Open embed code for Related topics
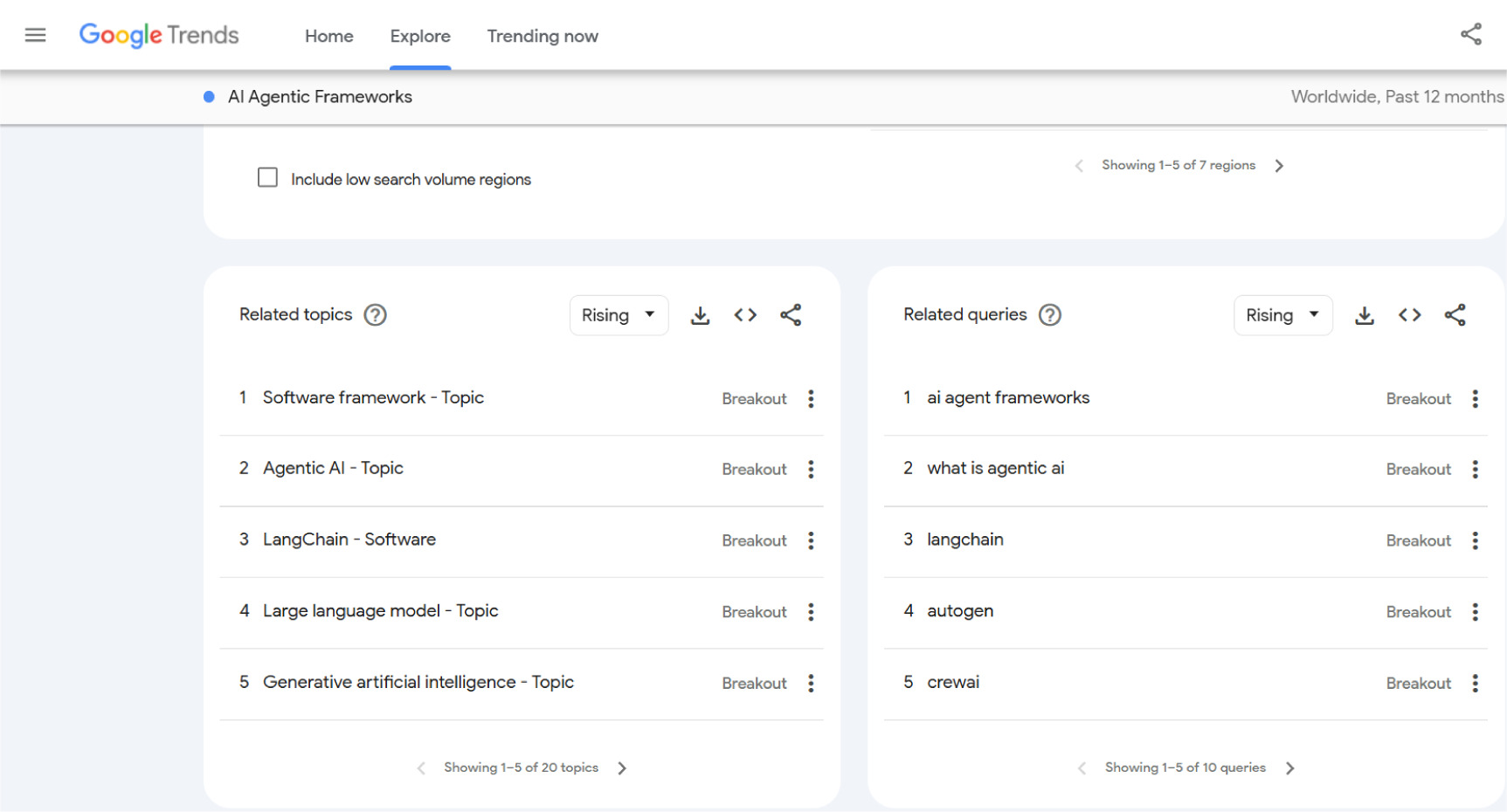 tap(745, 315)
